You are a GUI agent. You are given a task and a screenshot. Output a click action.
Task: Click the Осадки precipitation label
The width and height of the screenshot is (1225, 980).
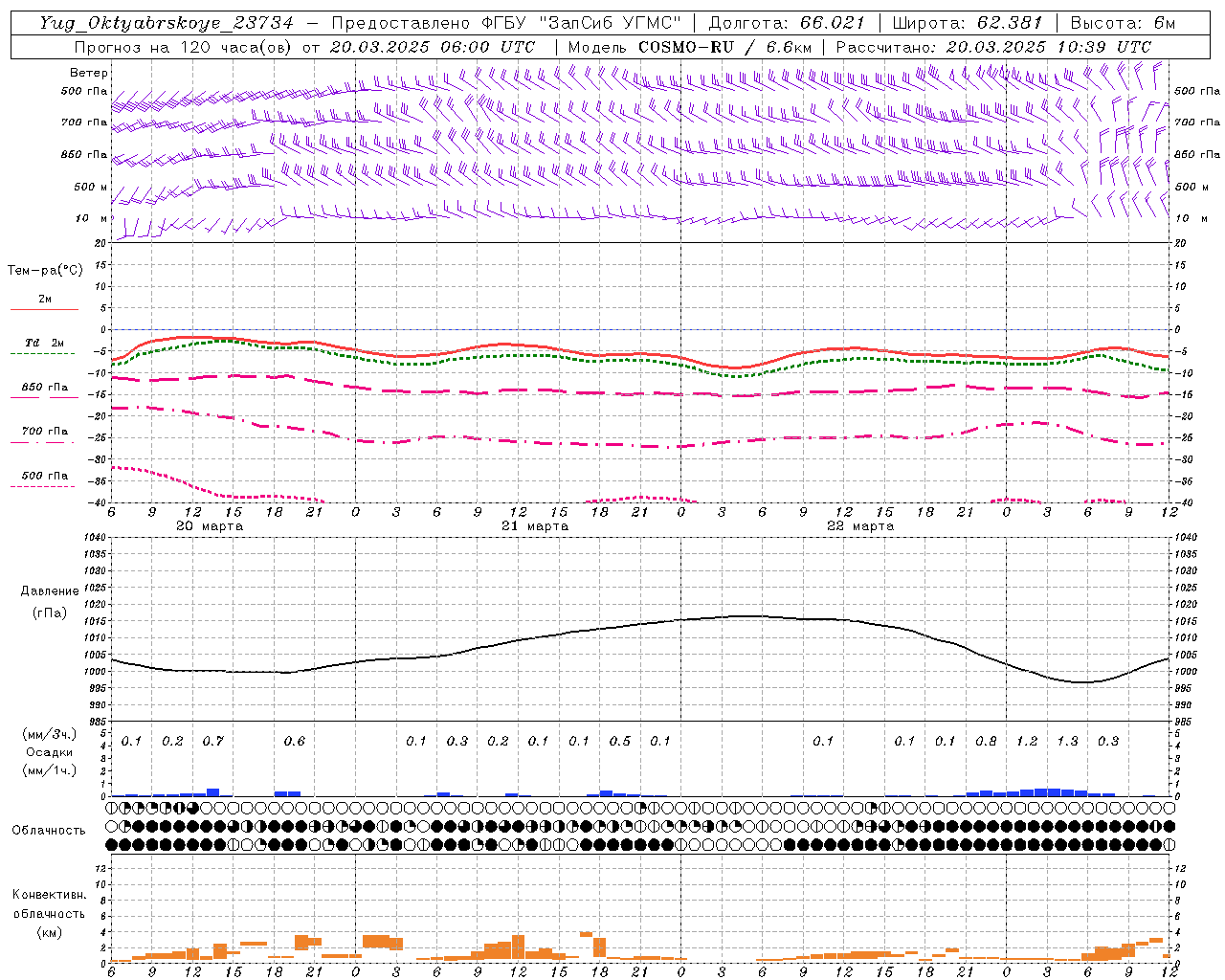pos(50,752)
